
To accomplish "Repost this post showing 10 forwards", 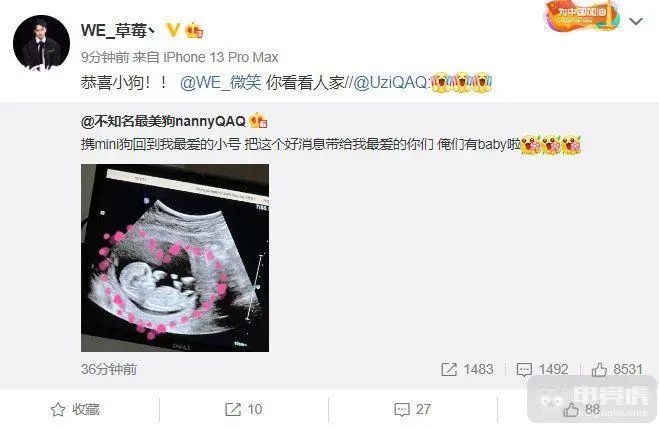I will click(x=244, y=409).
